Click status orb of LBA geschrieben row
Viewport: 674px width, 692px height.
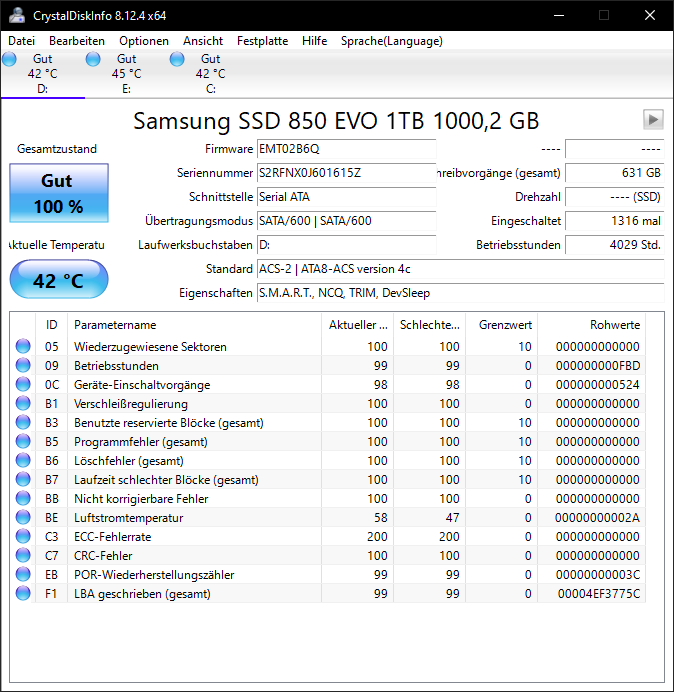click(x=23, y=593)
